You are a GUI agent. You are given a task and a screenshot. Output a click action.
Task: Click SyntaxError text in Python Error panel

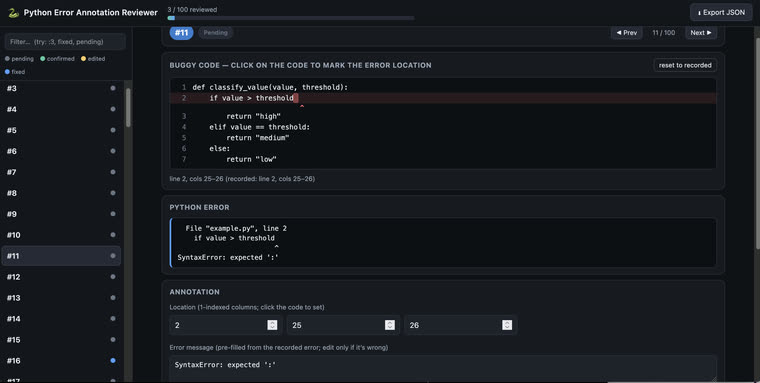click(228, 257)
